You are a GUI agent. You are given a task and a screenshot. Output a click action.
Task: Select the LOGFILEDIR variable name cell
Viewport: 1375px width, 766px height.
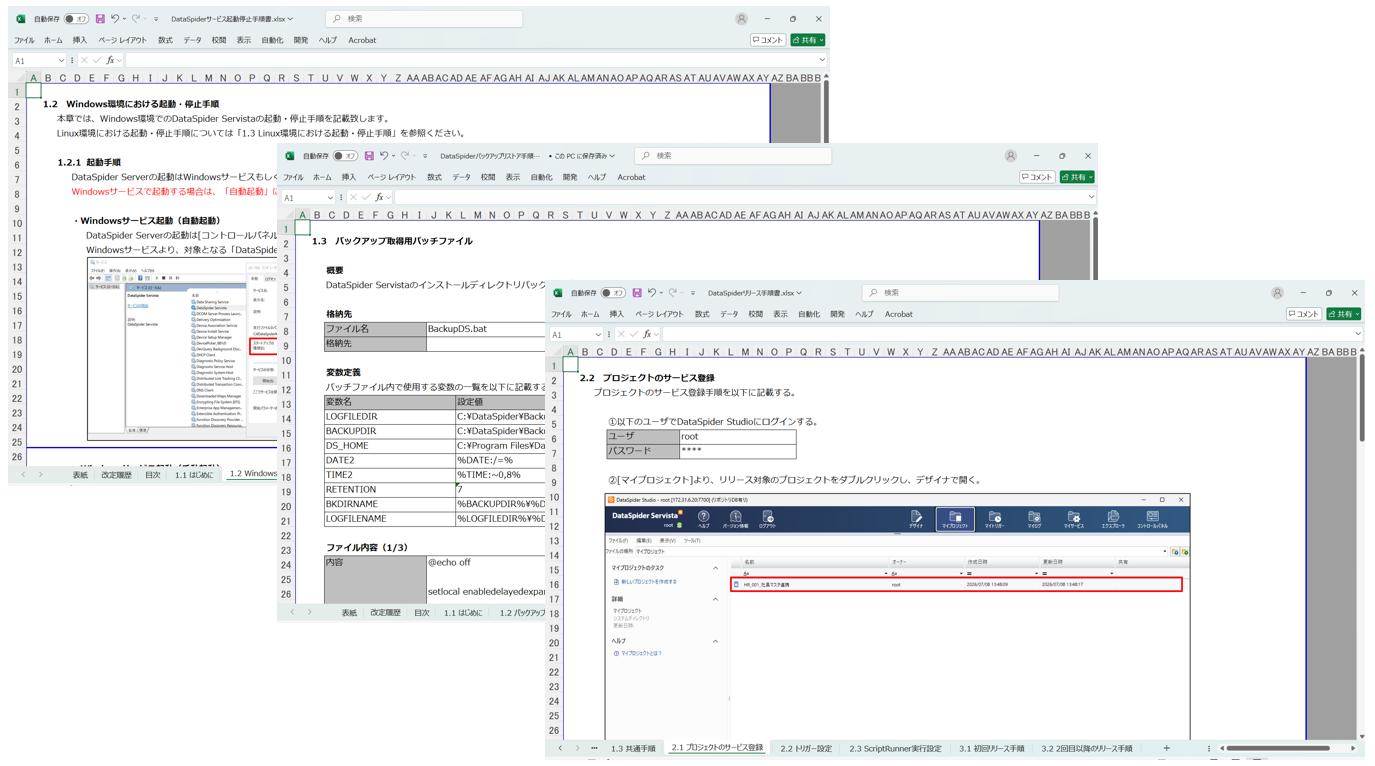390,416
